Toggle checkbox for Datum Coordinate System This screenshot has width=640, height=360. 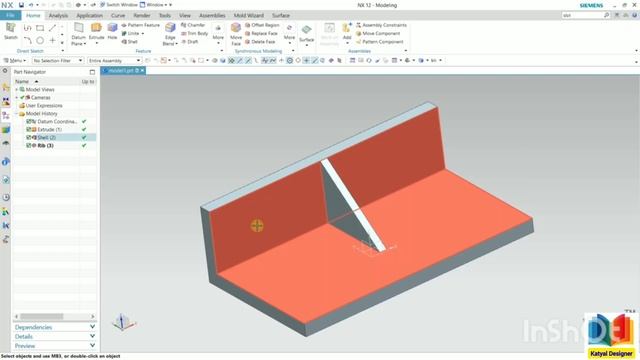(x=29, y=122)
